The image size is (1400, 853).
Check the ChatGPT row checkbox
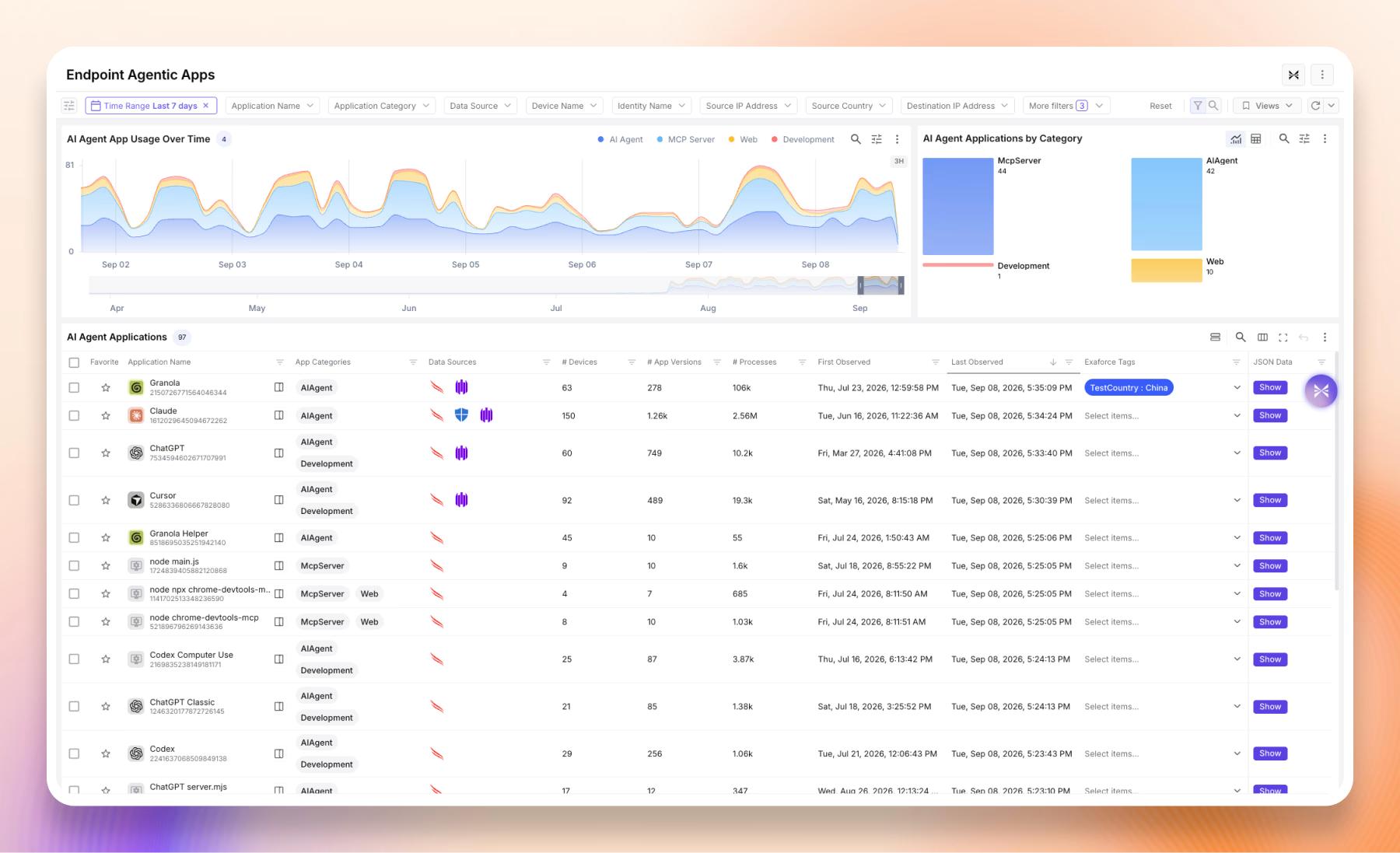click(x=74, y=453)
